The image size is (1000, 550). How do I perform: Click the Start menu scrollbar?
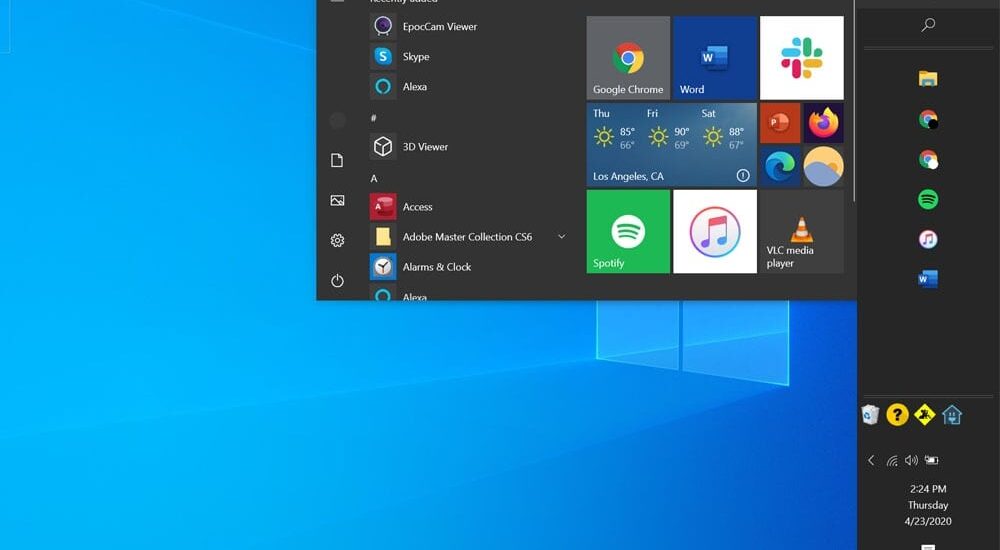pos(854,102)
